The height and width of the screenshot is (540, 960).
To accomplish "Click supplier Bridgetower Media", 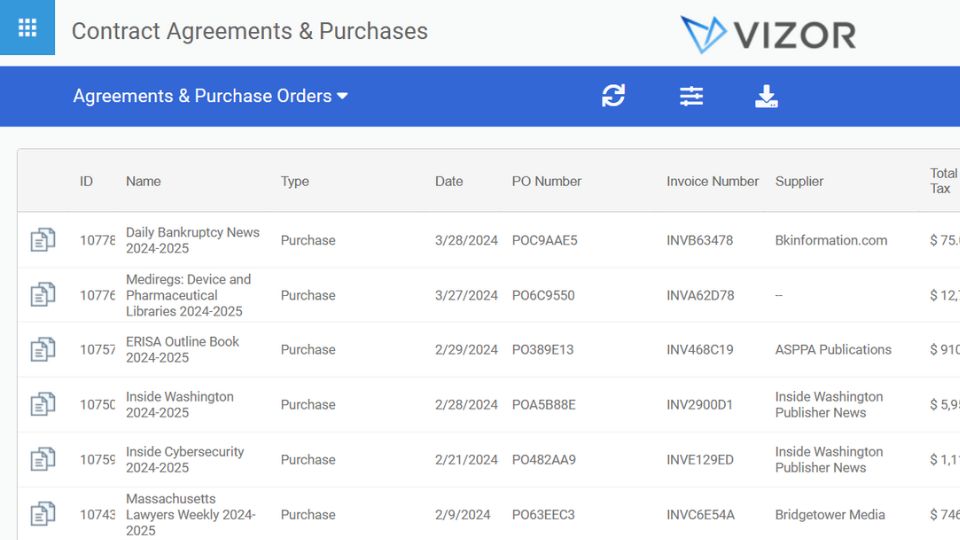I will [x=830, y=515].
